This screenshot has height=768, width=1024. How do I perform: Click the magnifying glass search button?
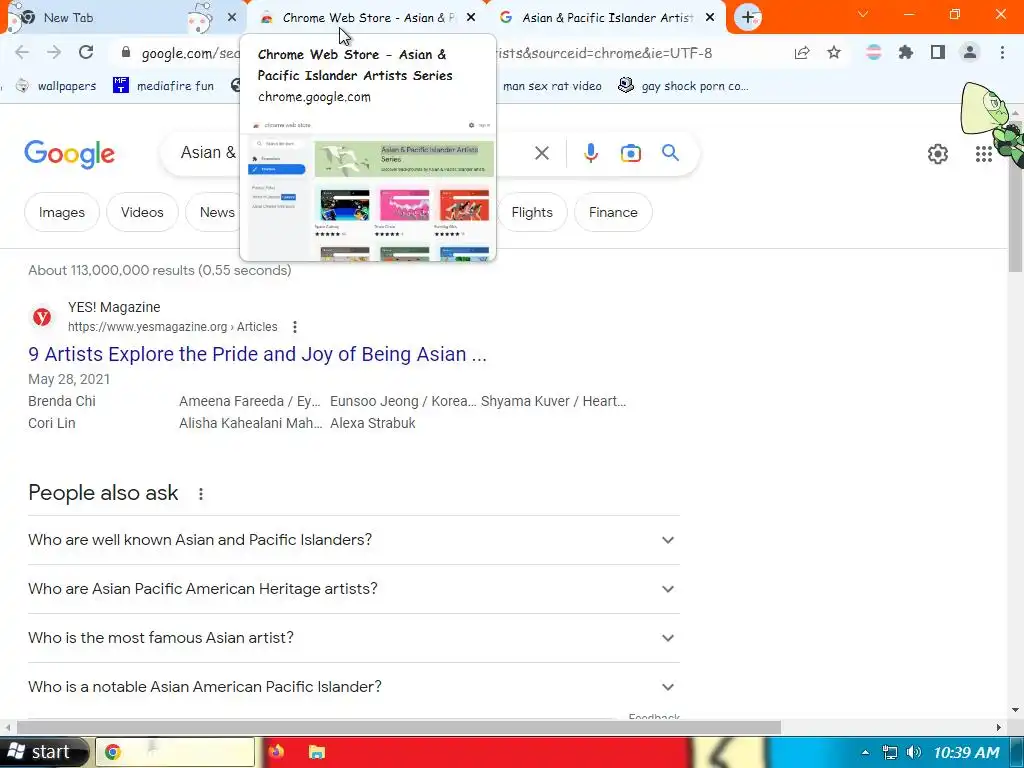(x=670, y=153)
